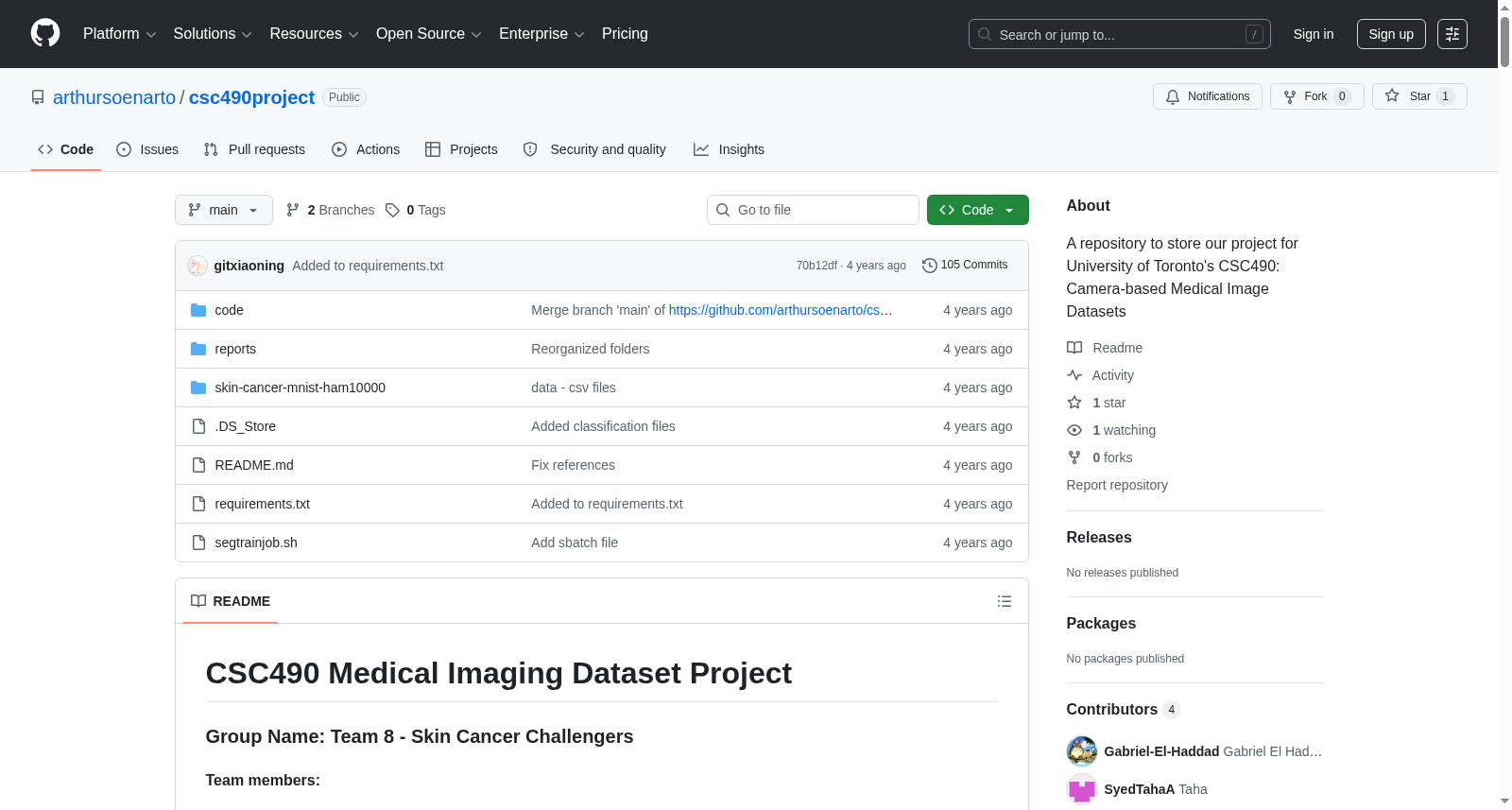Screen dimensions: 1512x810
Task: Click the reports folder icon
Action: [x=198, y=349]
